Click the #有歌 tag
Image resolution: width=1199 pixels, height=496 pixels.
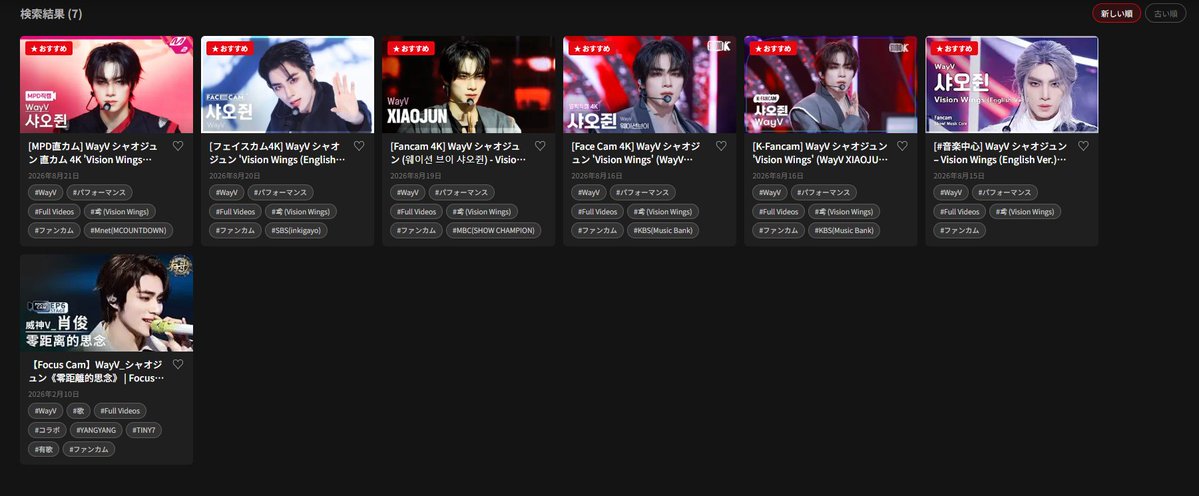[x=43, y=449]
